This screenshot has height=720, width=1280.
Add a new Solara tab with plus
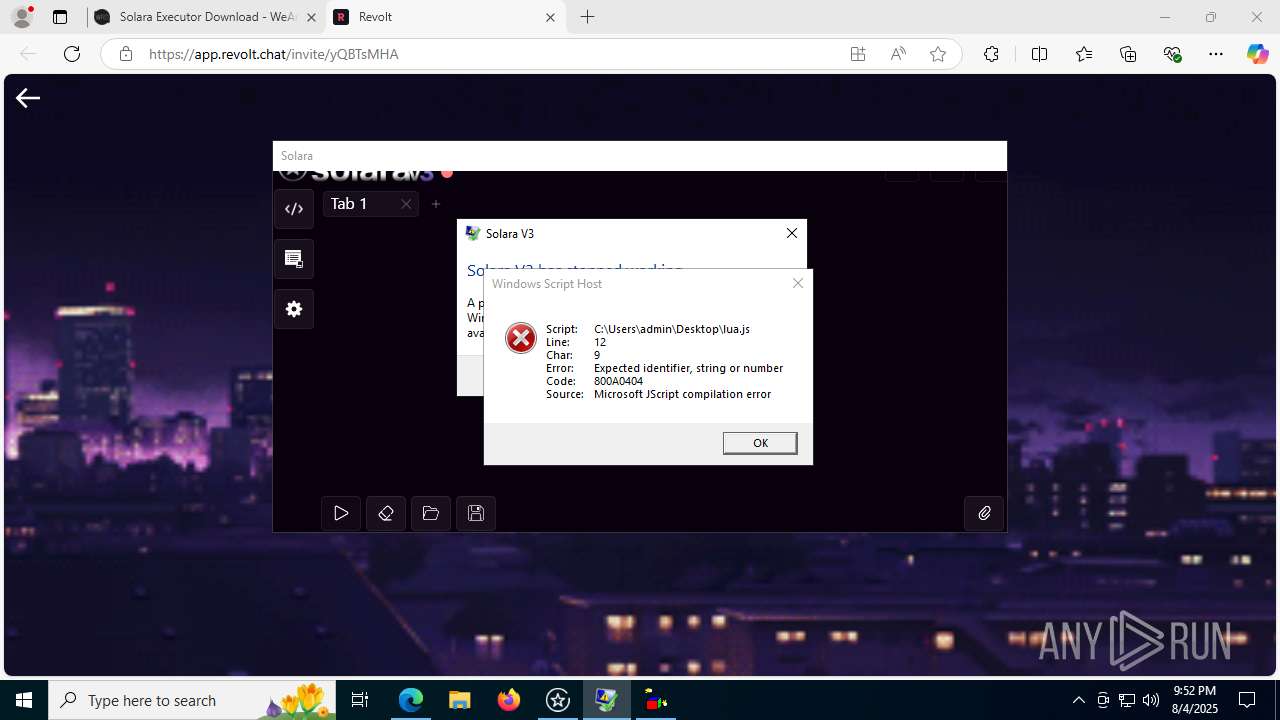click(436, 204)
